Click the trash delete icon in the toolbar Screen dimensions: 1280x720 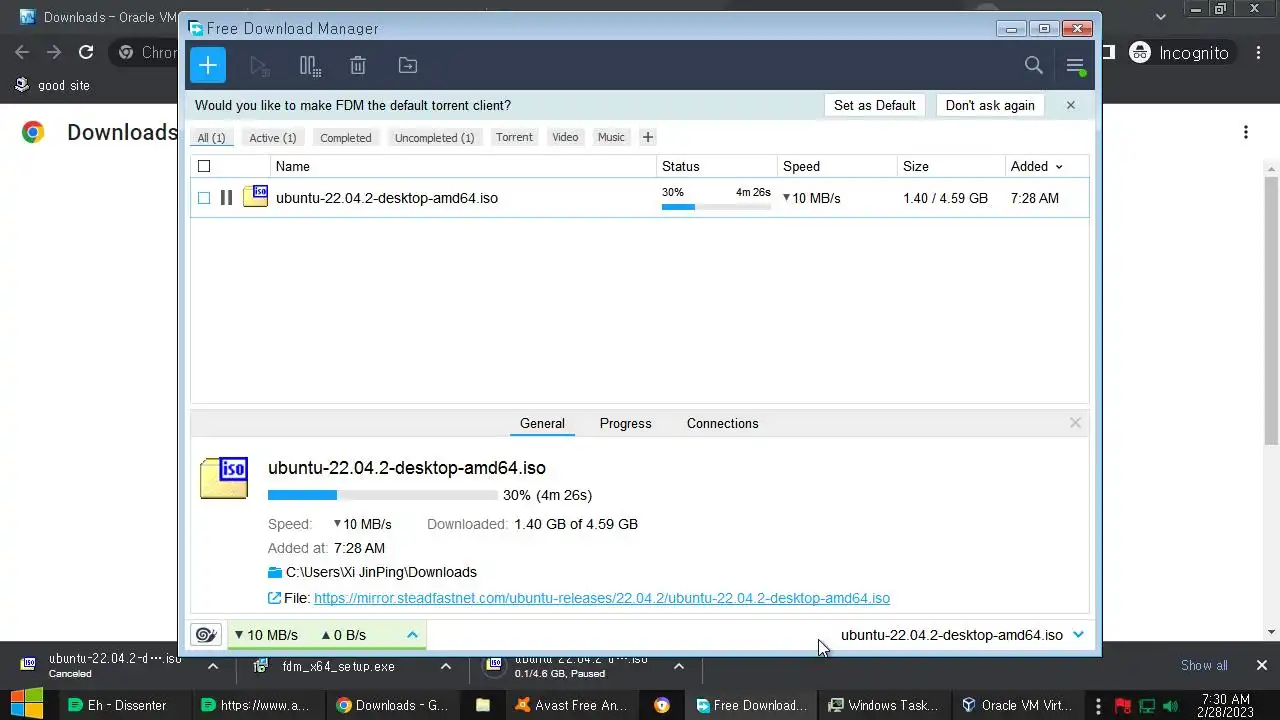[x=358, y=66]
